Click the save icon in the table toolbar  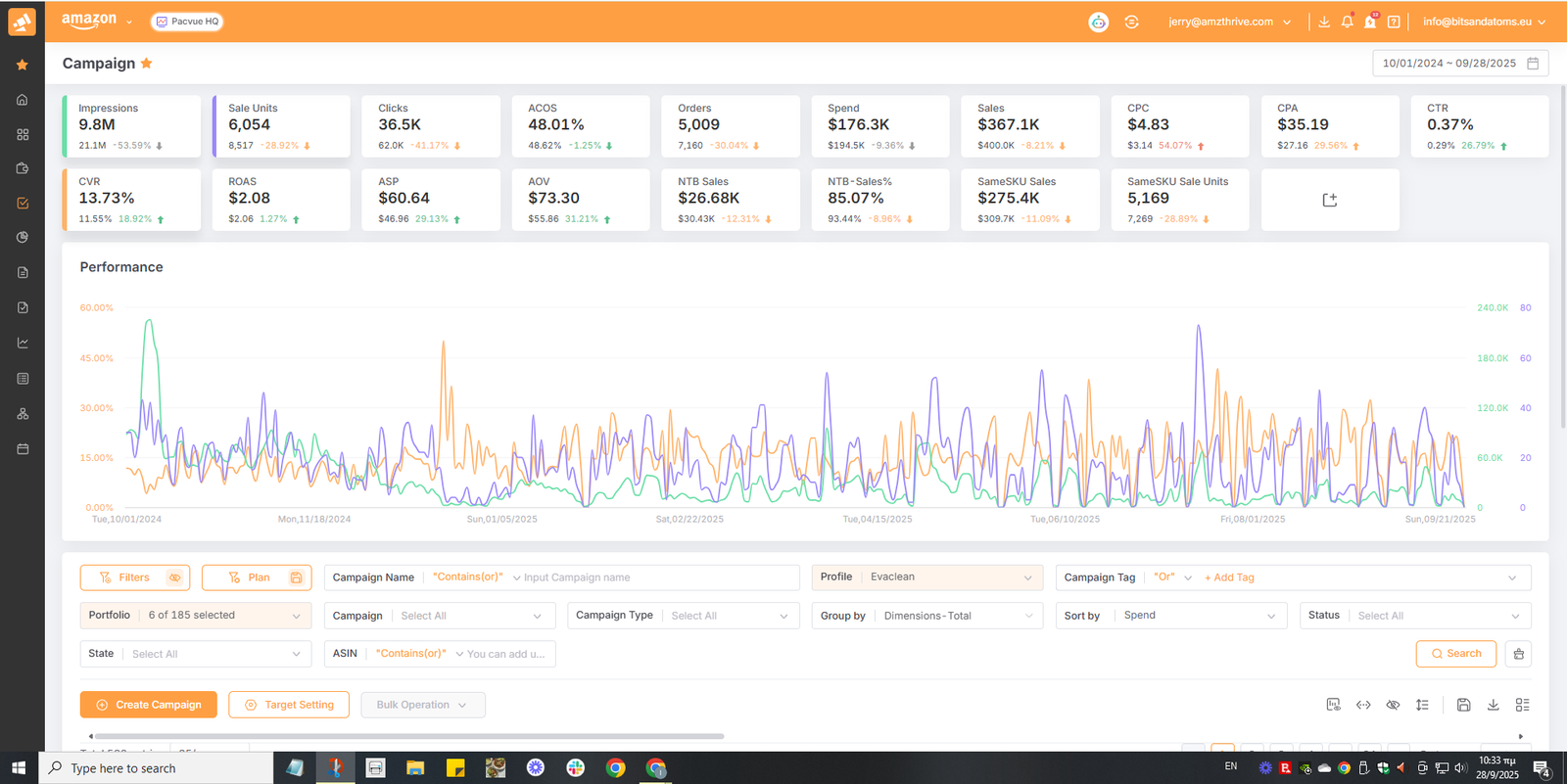coord(1463,705)
